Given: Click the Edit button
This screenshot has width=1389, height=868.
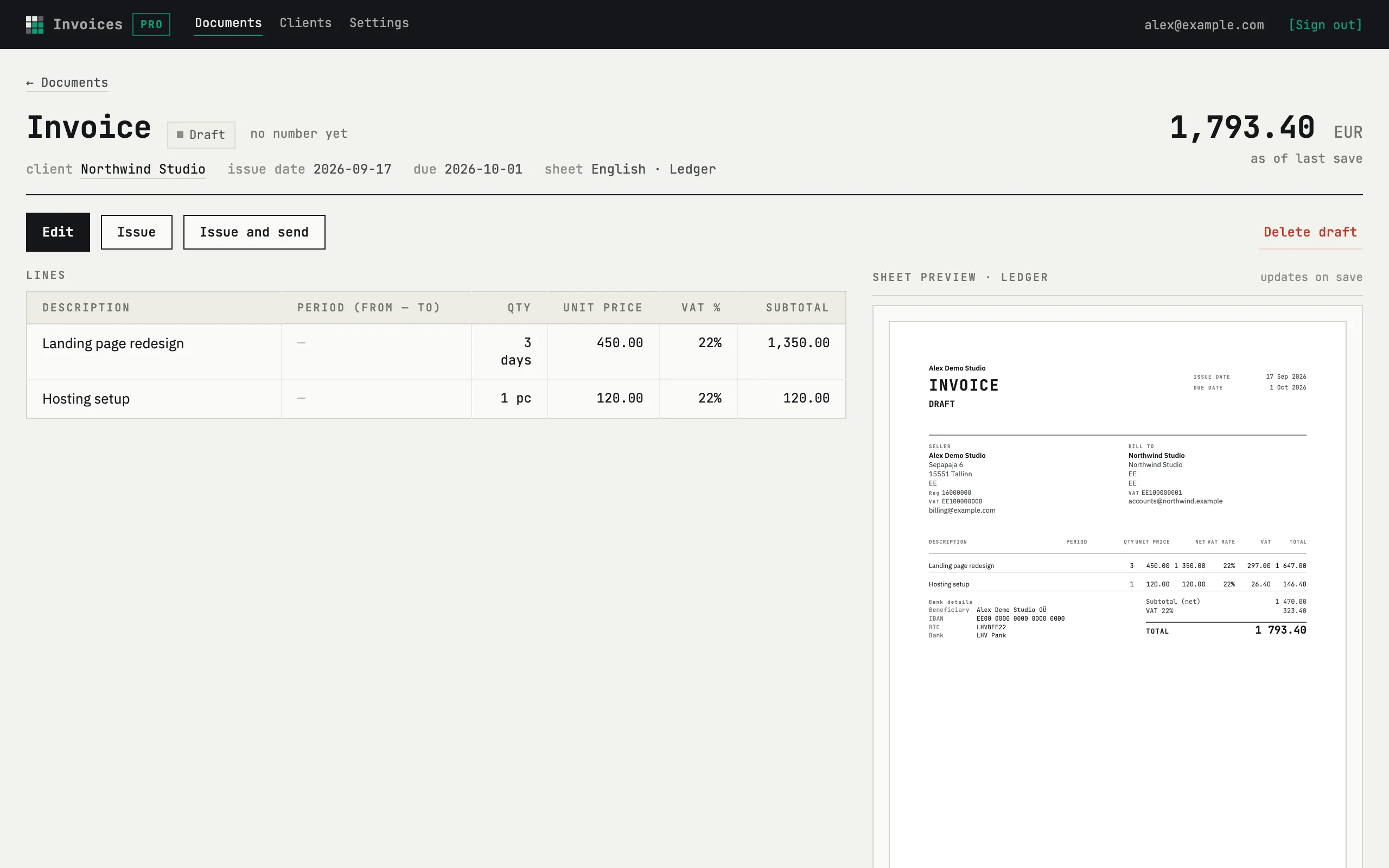Looking at the screenshot, I should [x=58, y=232].
